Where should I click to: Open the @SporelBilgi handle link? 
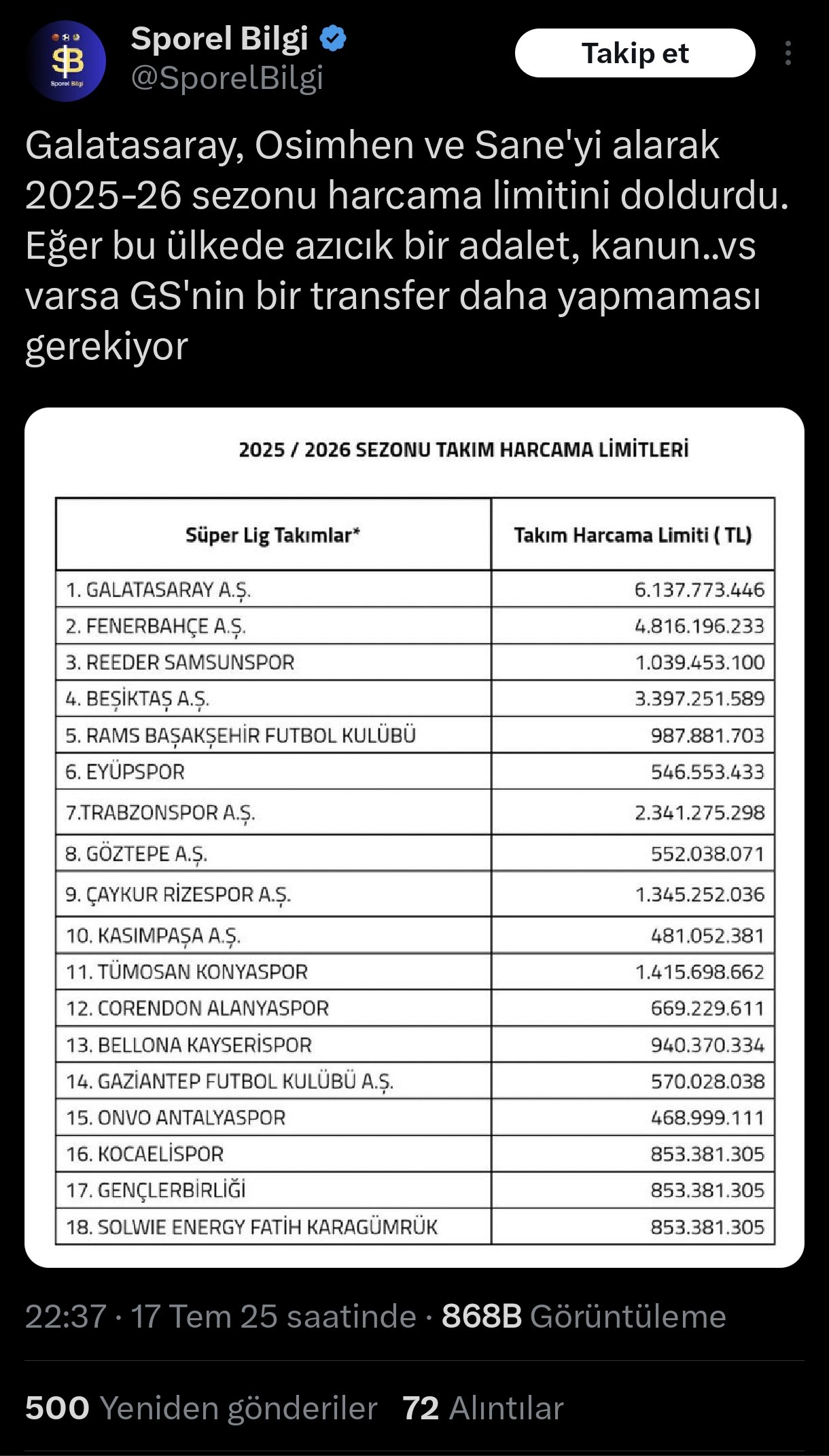point(227,78)
